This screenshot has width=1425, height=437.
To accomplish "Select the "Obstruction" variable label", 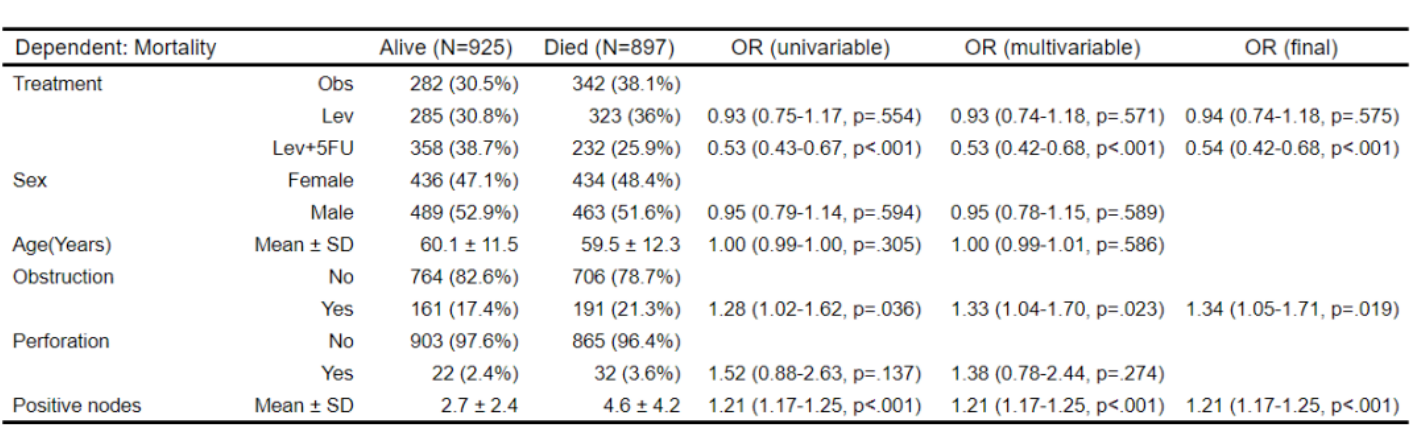I will coord(64,277).
